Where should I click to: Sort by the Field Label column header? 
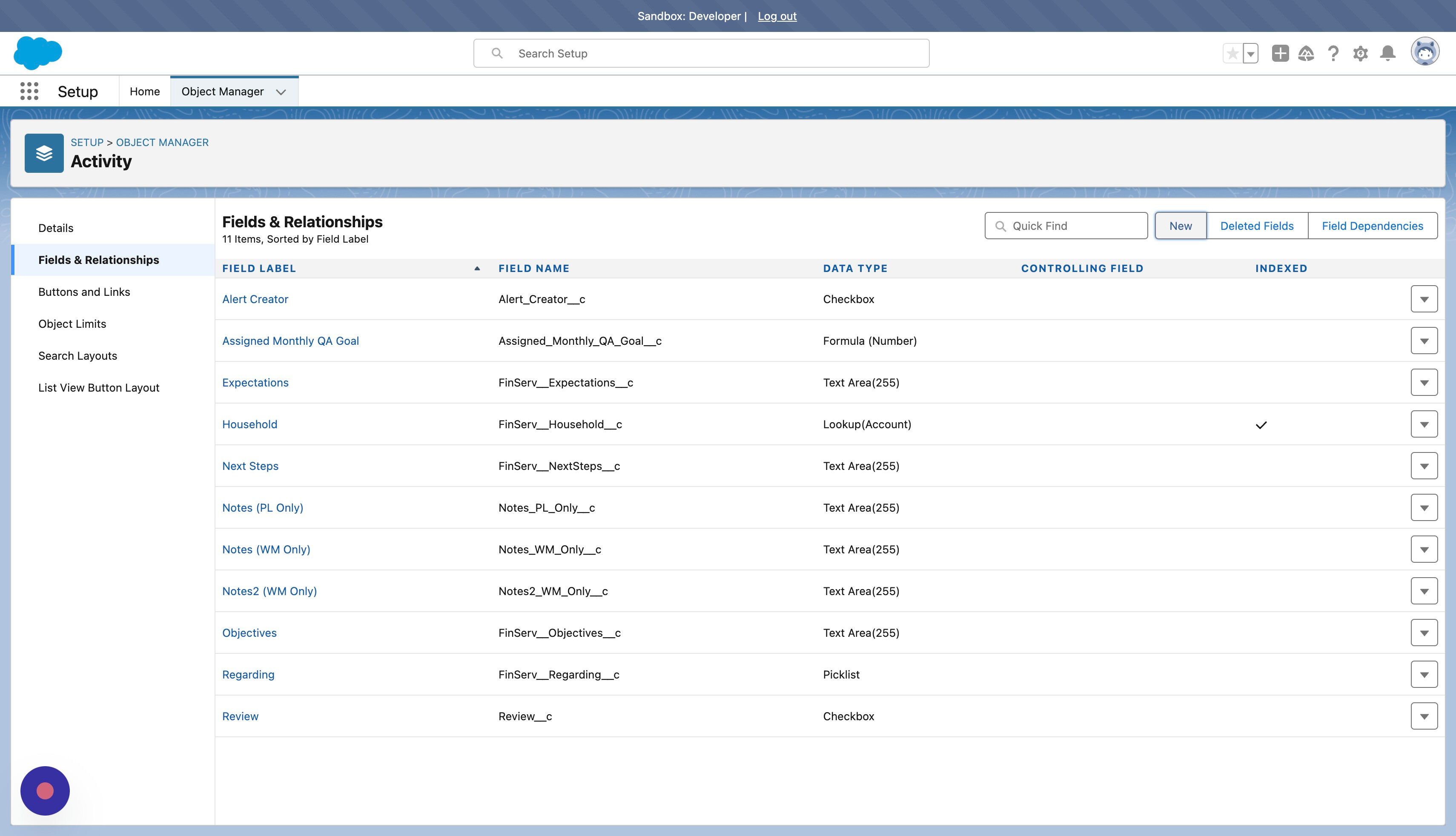(259, 268)
